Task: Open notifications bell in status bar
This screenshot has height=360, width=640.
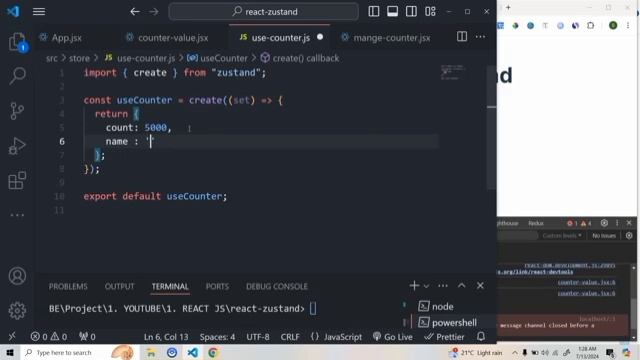Action: [481, 337]
